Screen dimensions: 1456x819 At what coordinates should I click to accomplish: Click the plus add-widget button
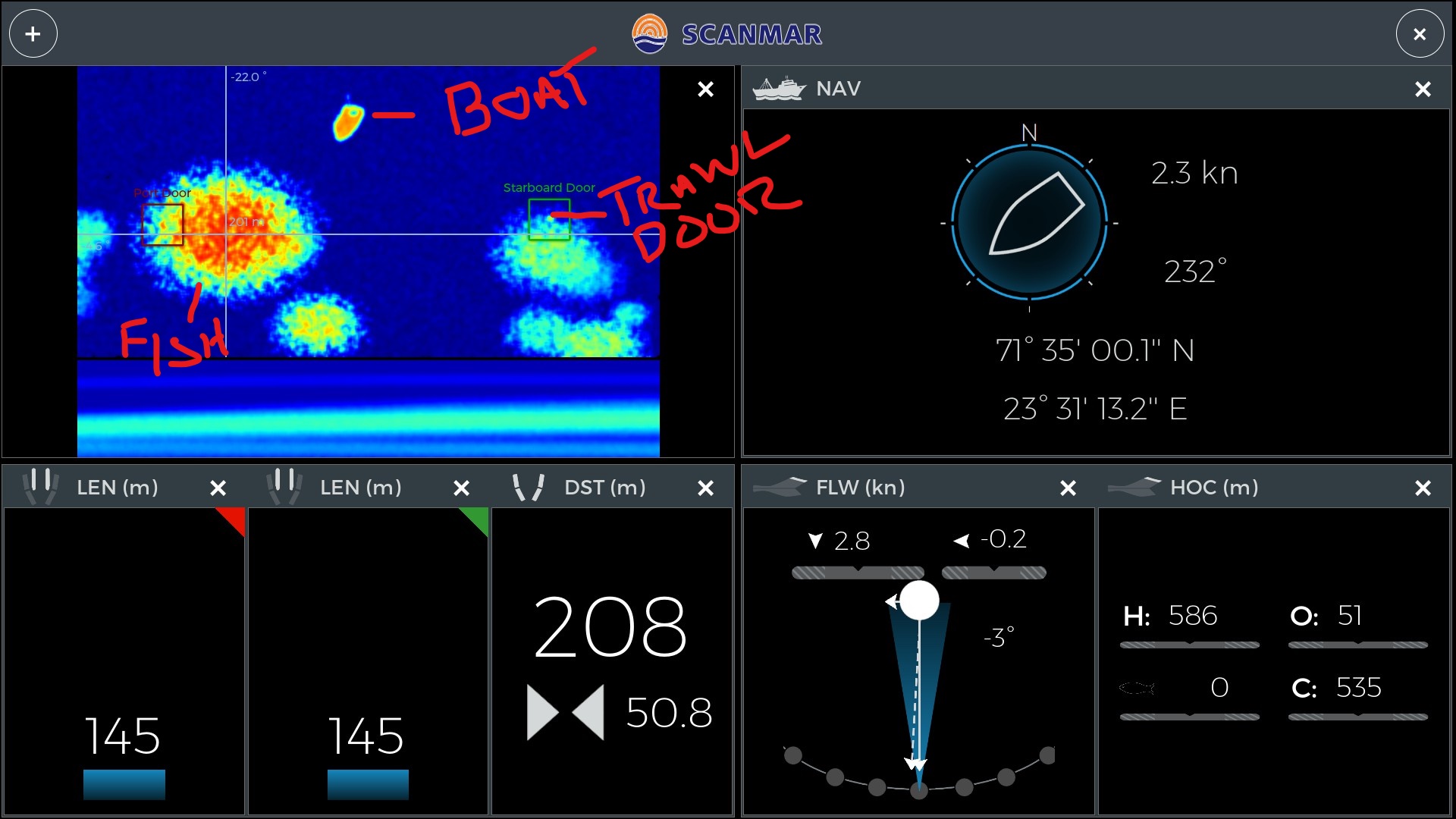pos(33,34)
